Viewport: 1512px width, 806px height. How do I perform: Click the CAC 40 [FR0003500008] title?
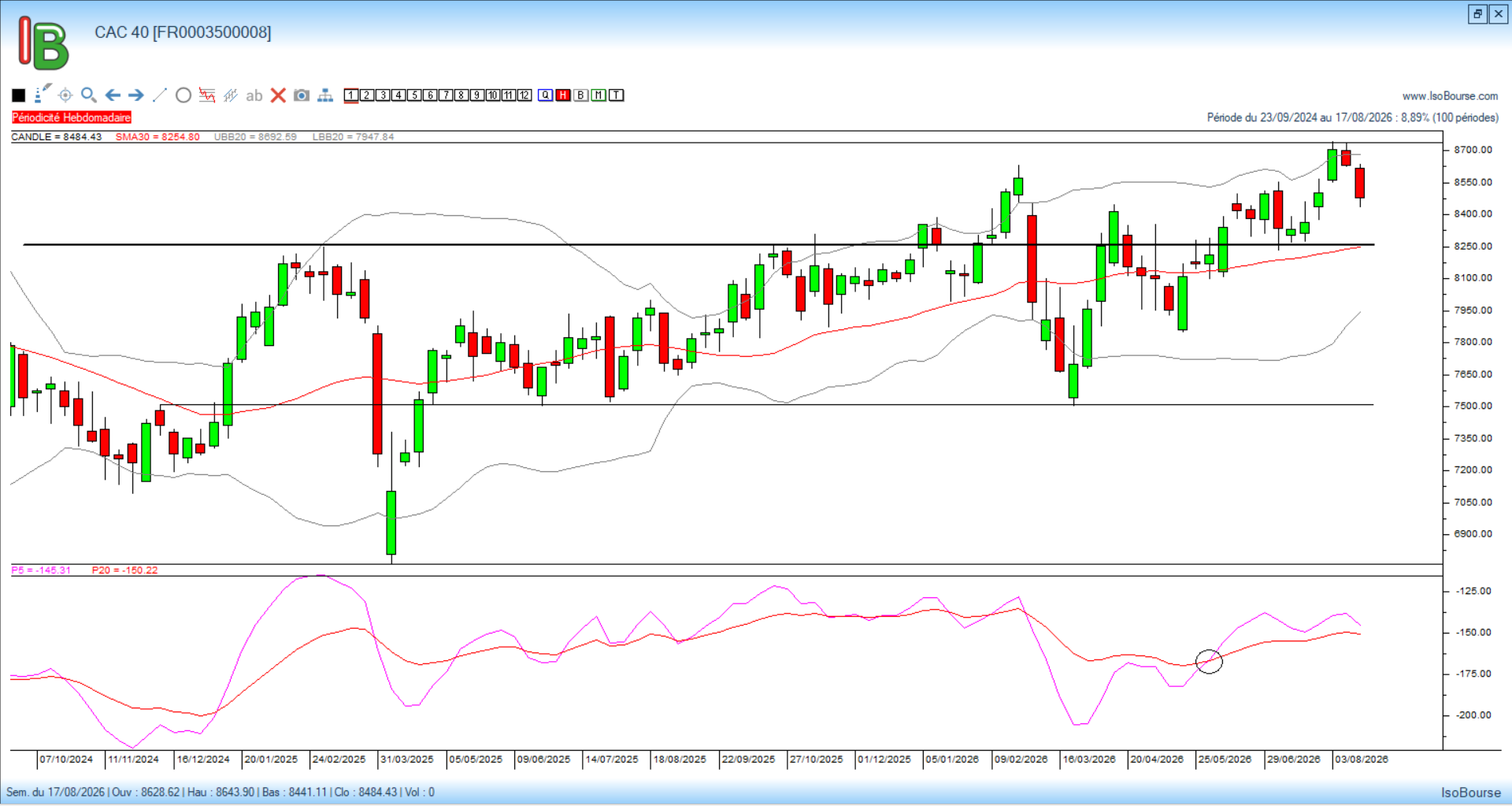coord(183,32)
